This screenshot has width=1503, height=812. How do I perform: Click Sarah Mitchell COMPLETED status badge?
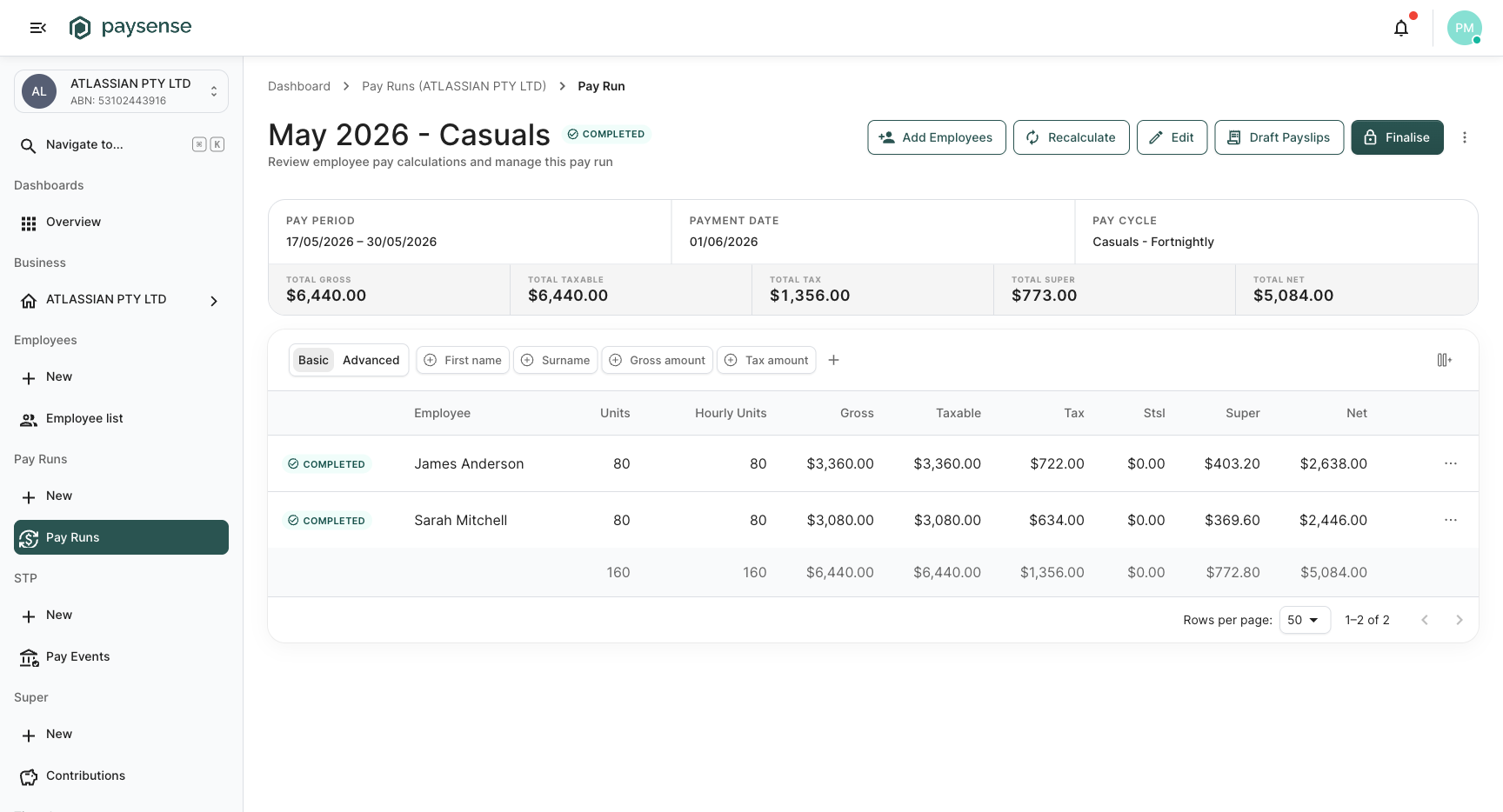pyautogui.click(x=327, y=521)
